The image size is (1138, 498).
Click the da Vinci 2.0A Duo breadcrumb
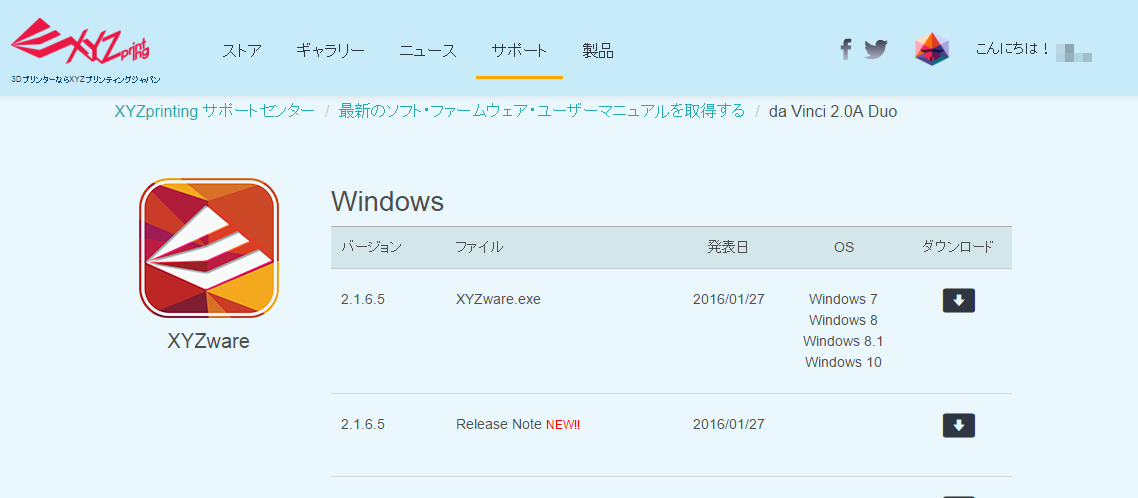click(833, 112)
